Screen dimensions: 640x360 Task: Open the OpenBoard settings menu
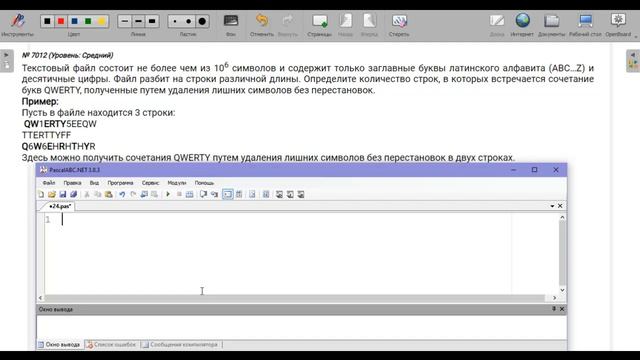[618, 24]
